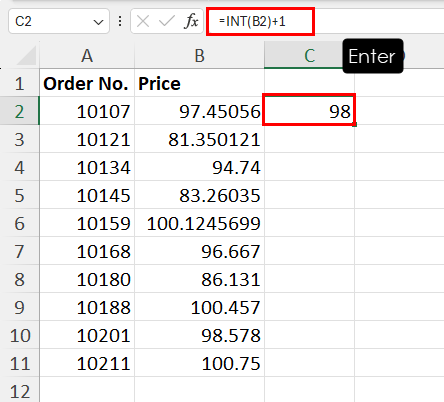Viewport: 444px width, 402px height.
Task: Select cell with order number 10159
Action: click(87, 223)
